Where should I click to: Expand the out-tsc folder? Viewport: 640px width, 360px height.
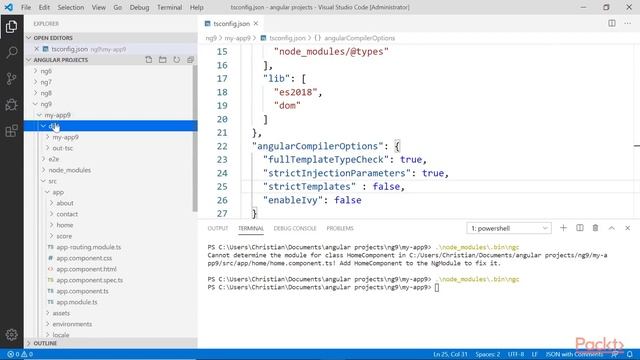62,148
